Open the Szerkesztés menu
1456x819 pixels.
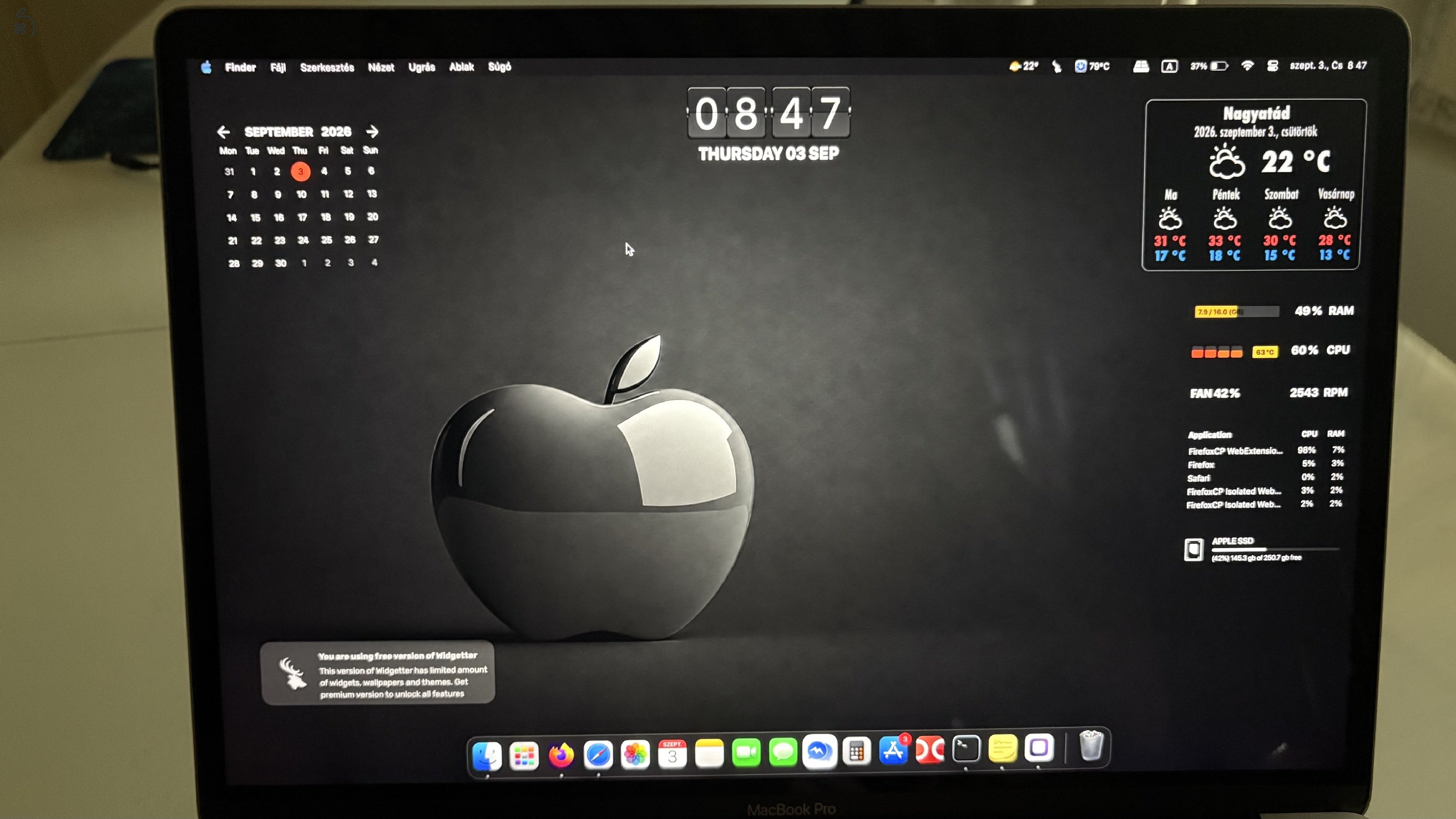pyautogui.click(x=327, y=68)
